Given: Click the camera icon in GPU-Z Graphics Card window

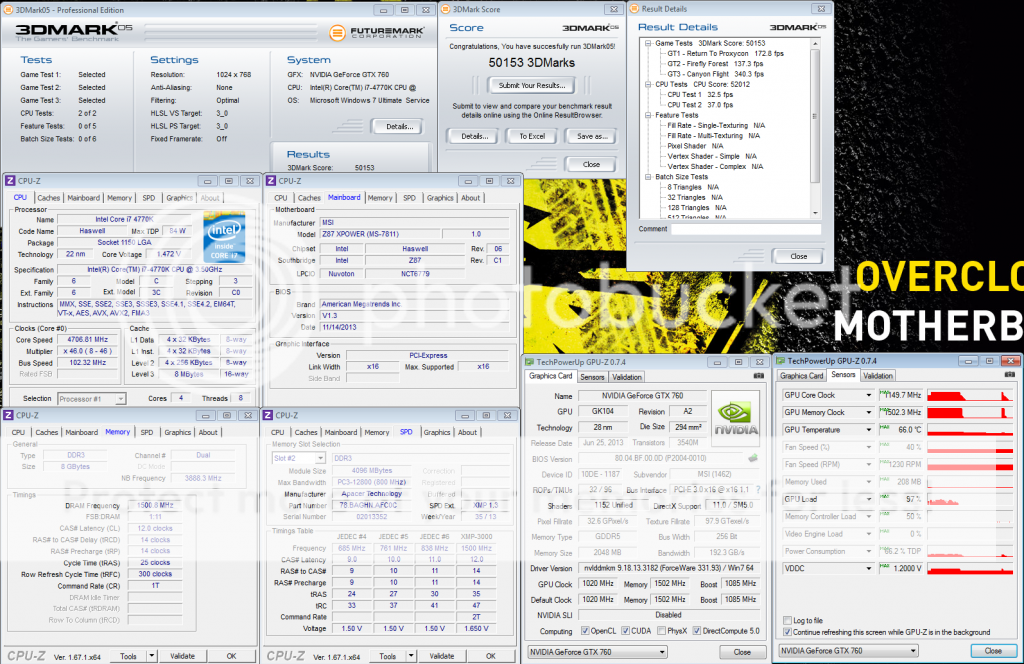Looking at the screenshot, I should (x=758, y=376).
